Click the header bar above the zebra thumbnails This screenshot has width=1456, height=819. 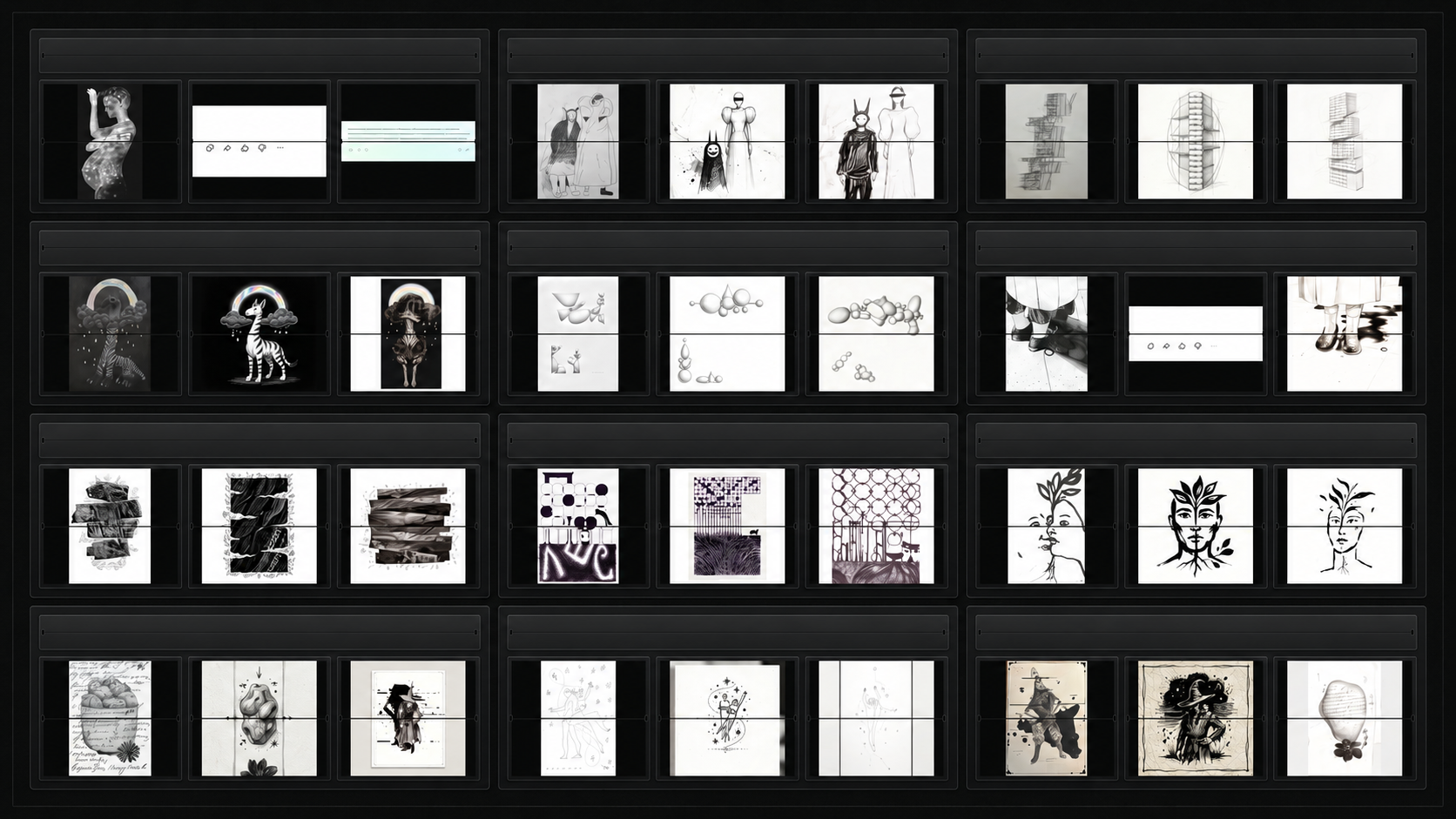[260, 248]
